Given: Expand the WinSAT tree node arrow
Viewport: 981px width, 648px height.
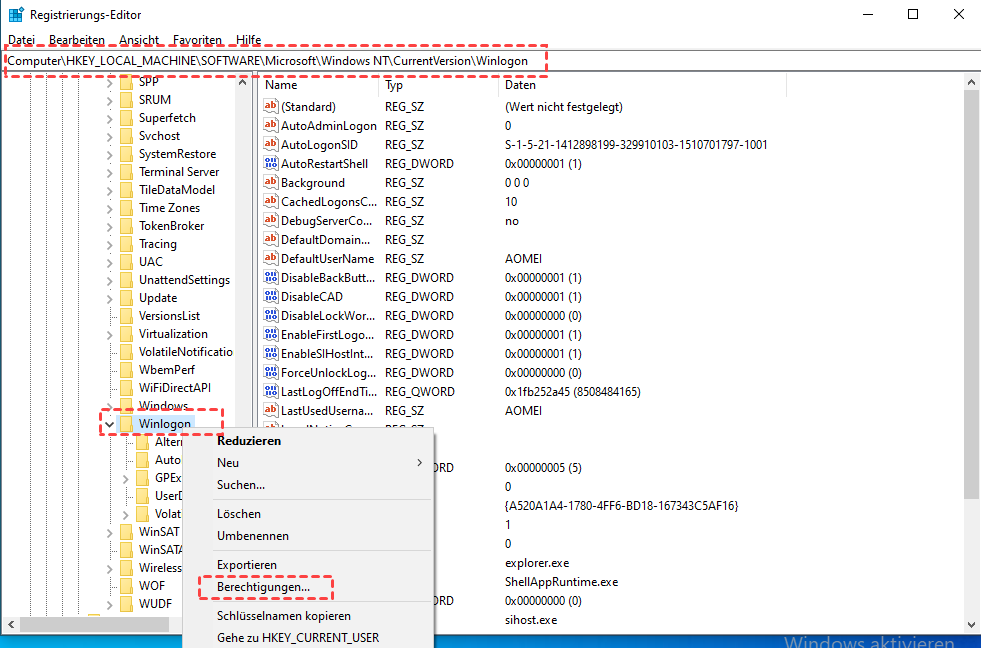Looking at the screenshot, I should click(108, 532).
